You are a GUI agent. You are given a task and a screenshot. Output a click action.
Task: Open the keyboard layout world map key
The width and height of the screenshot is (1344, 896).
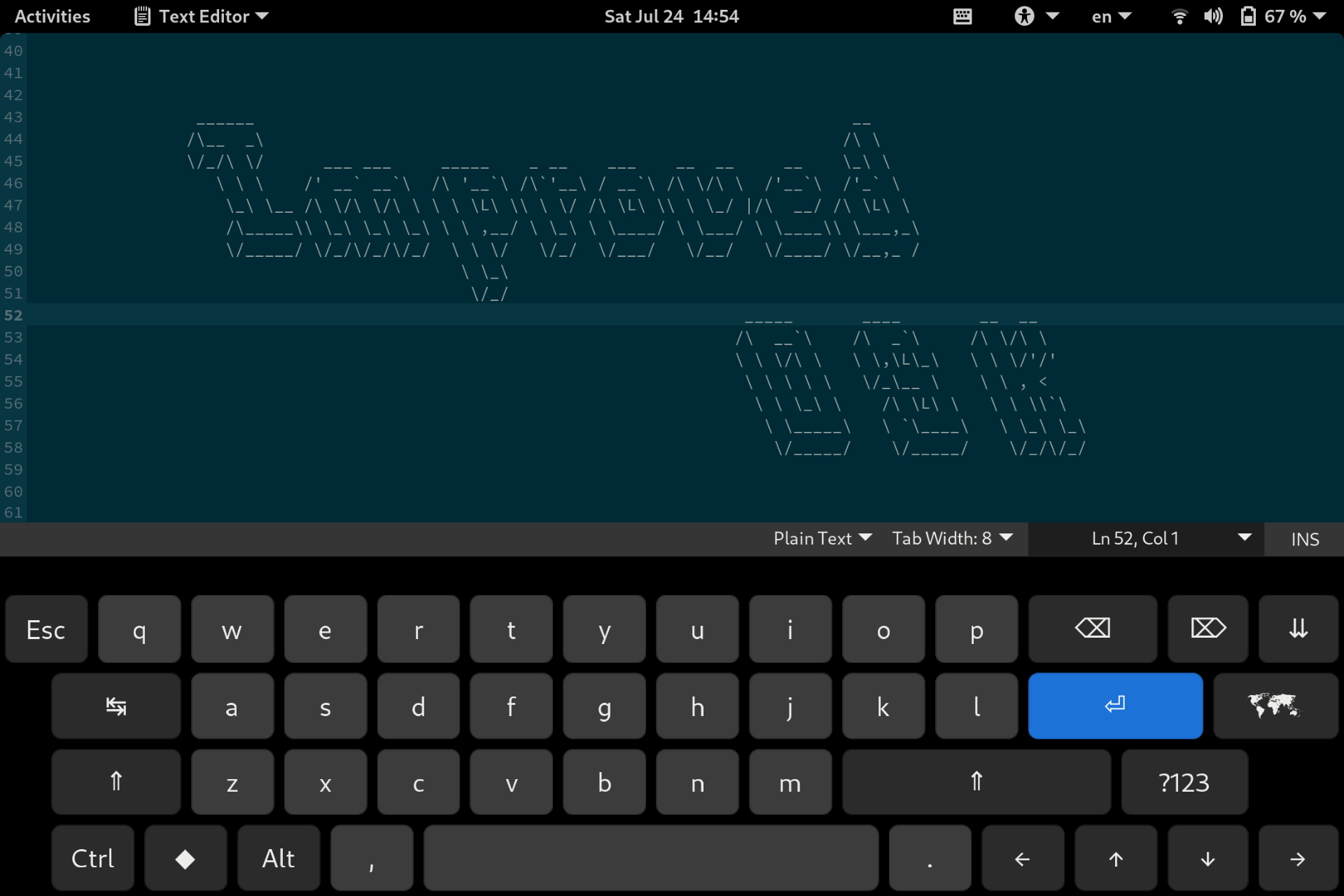[x=1275, y=706]
